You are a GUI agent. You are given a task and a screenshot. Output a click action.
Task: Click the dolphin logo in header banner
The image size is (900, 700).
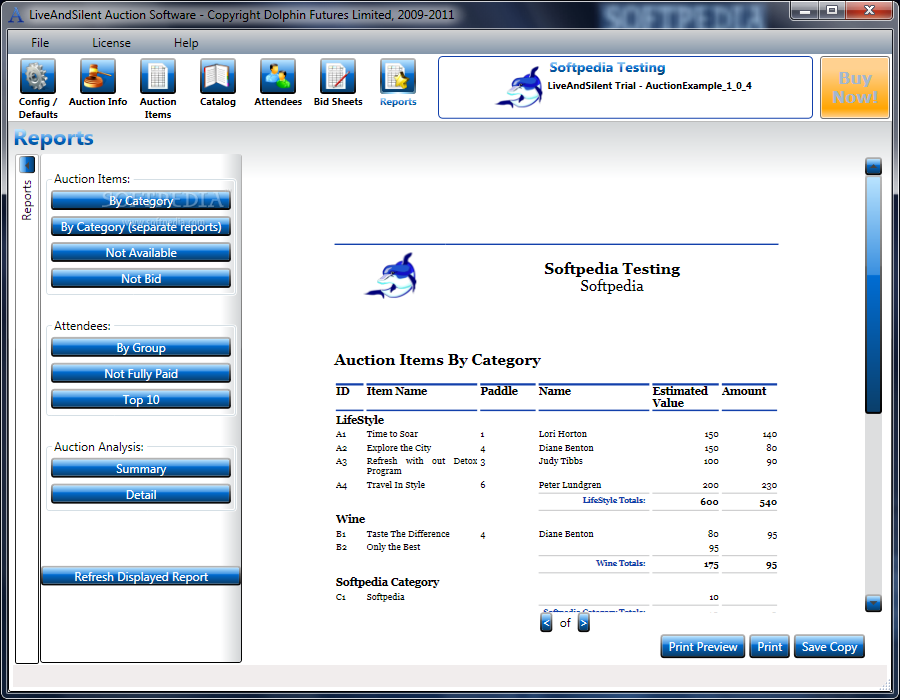click(x=520, y=88)
